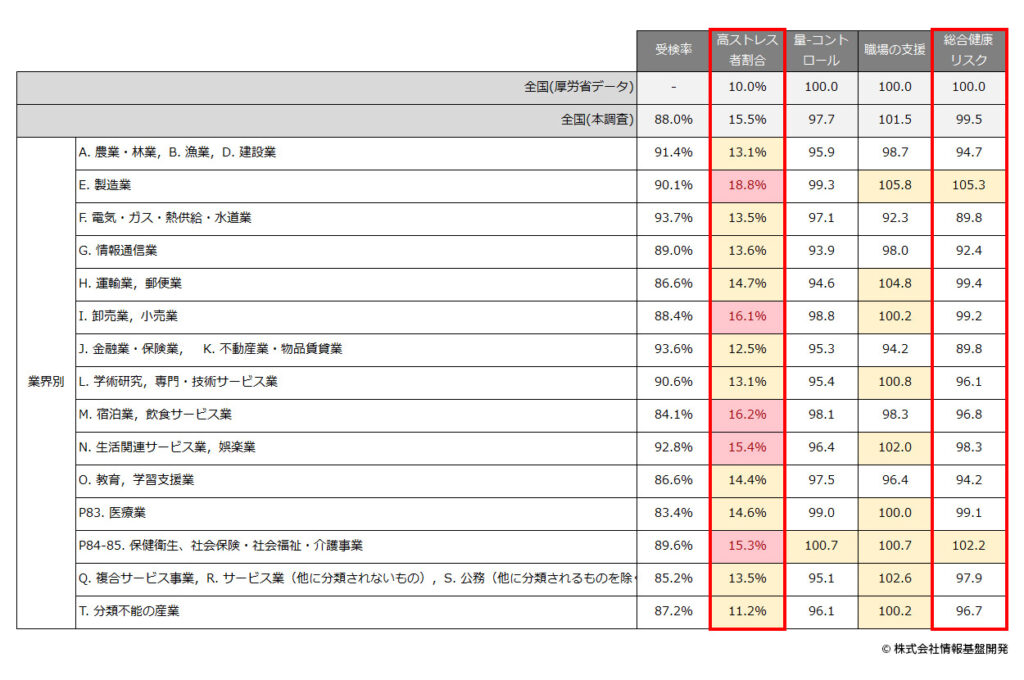Click the 88.0% 受検率 value for 本調査

click(x=673, y=120)
